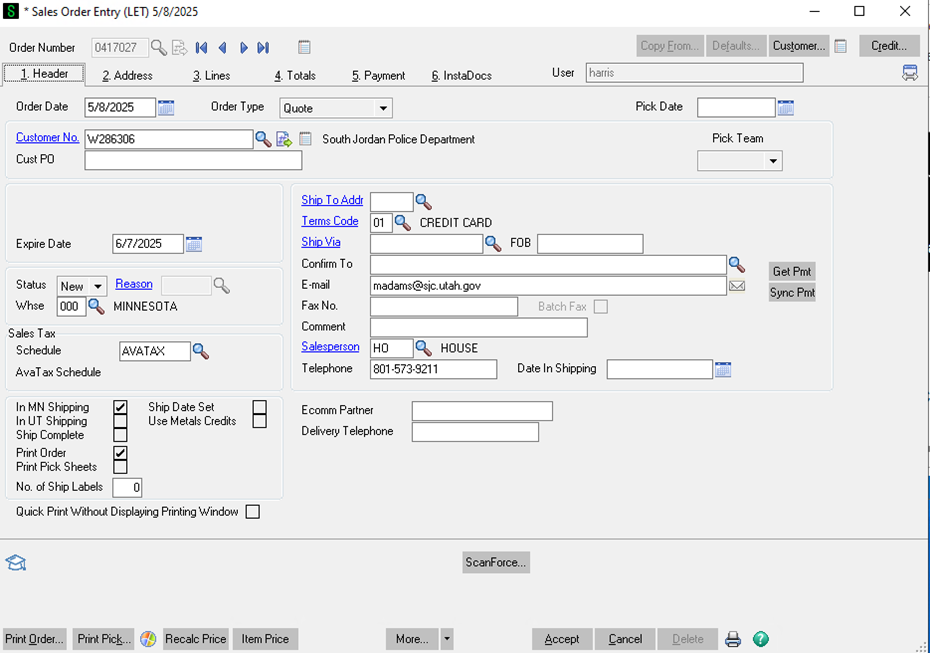Switch to the 3. Lines tab
Image resolution: width=930 pixels, height=653 pixels.
point(211,75)
